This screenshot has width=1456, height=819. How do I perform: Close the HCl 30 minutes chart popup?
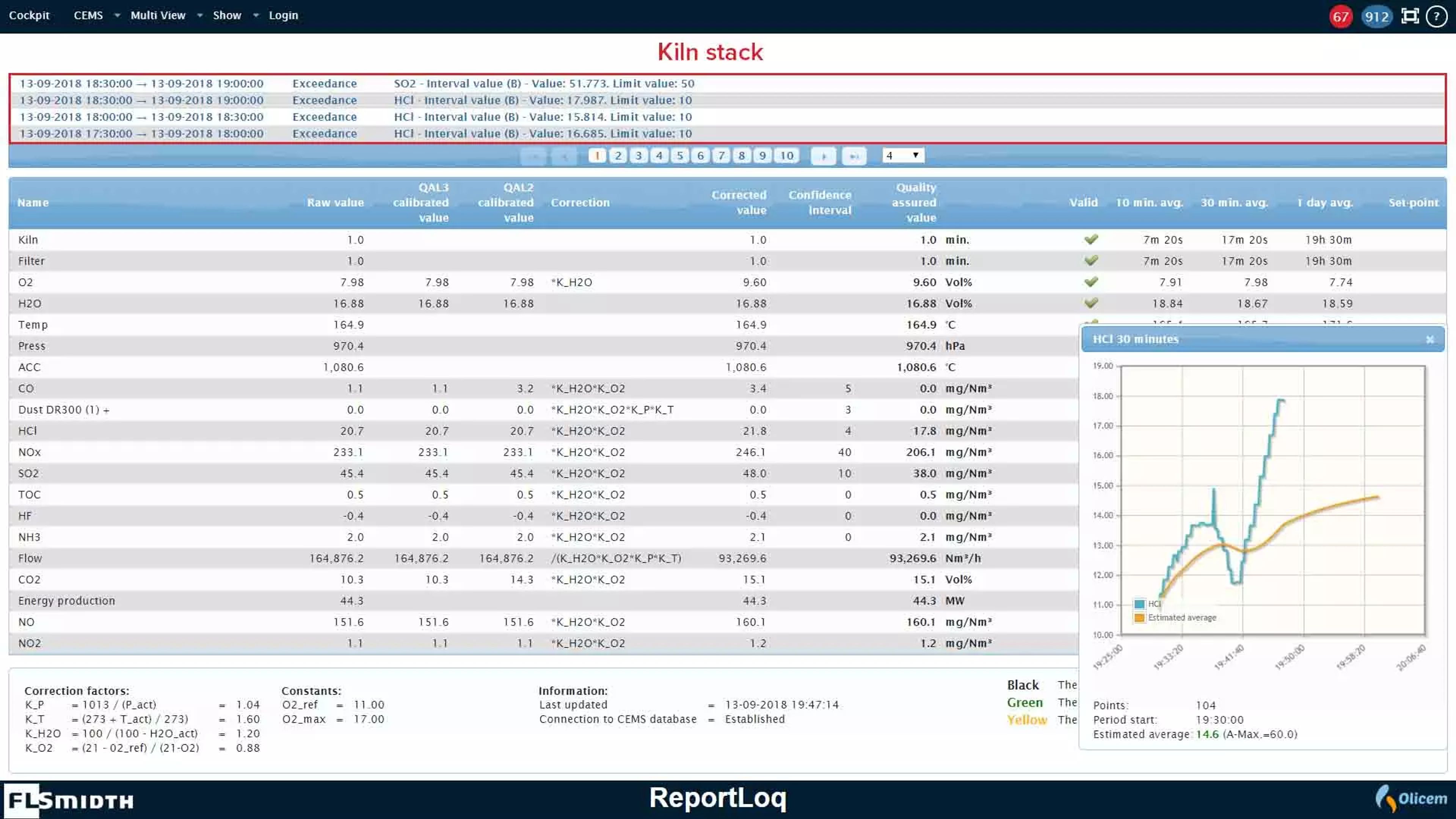pyautogui.click(x=1430, y=340)
